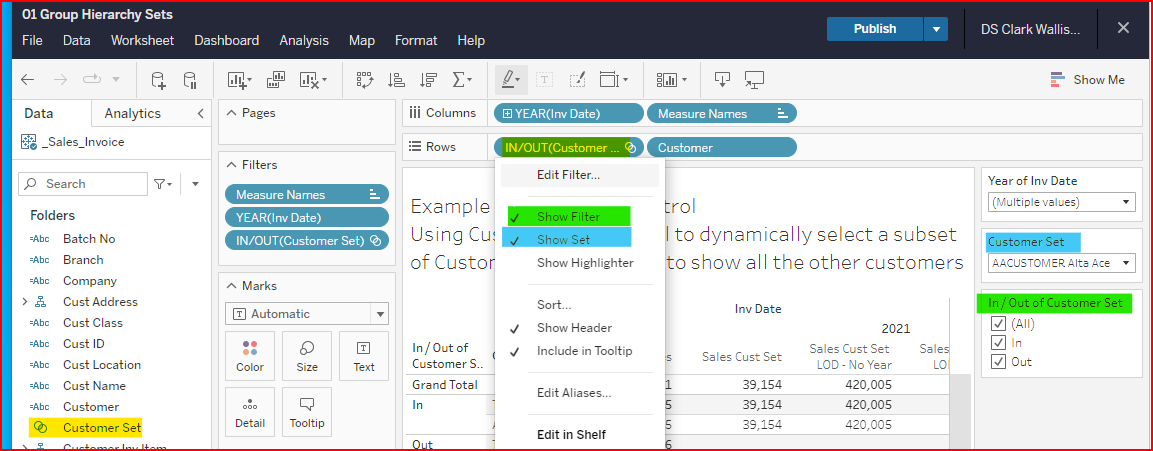Click the Publish button
This screenshot has width=1153, height=451.
click(874, 29)
